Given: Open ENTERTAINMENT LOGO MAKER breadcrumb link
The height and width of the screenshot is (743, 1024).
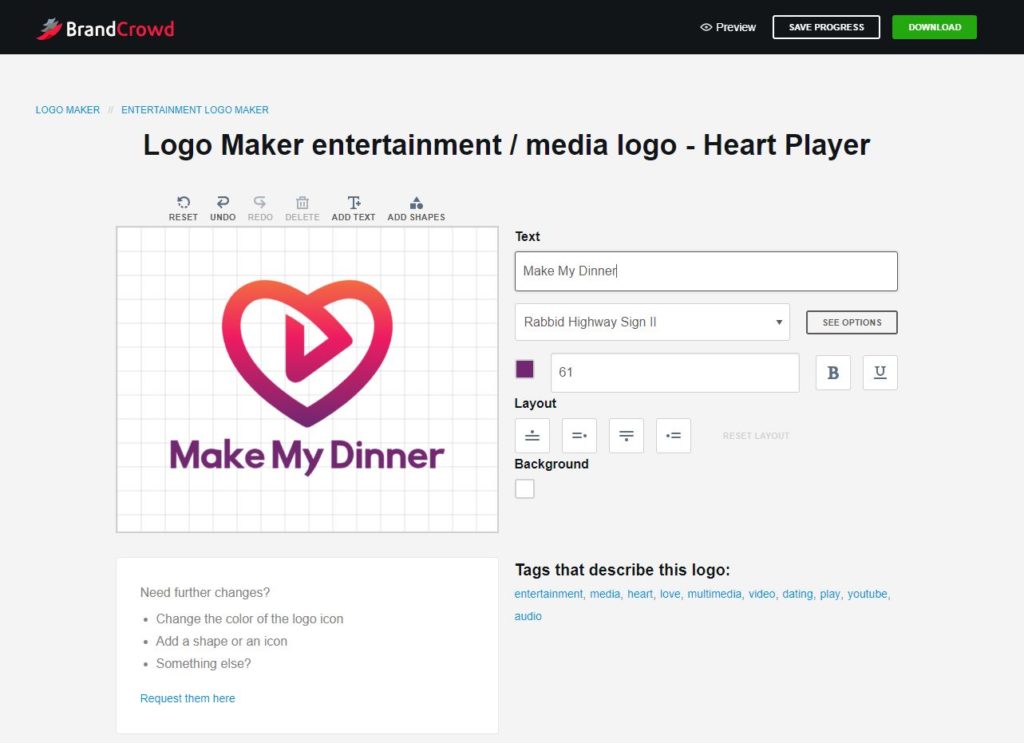Looking at the screenshot, I should pyautogui.click(x=195, y=110).
